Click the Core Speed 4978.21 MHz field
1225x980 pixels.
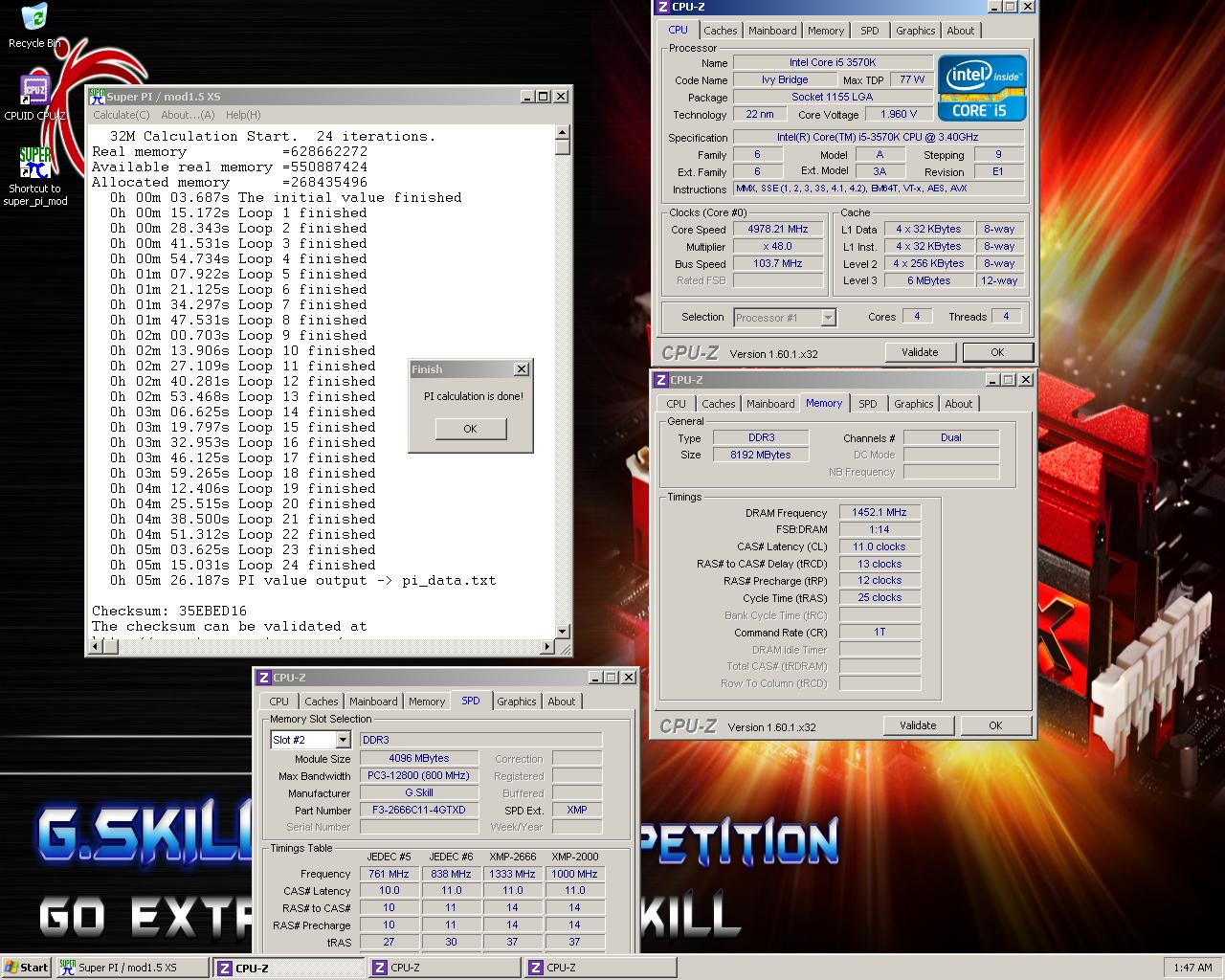[778, 230]
